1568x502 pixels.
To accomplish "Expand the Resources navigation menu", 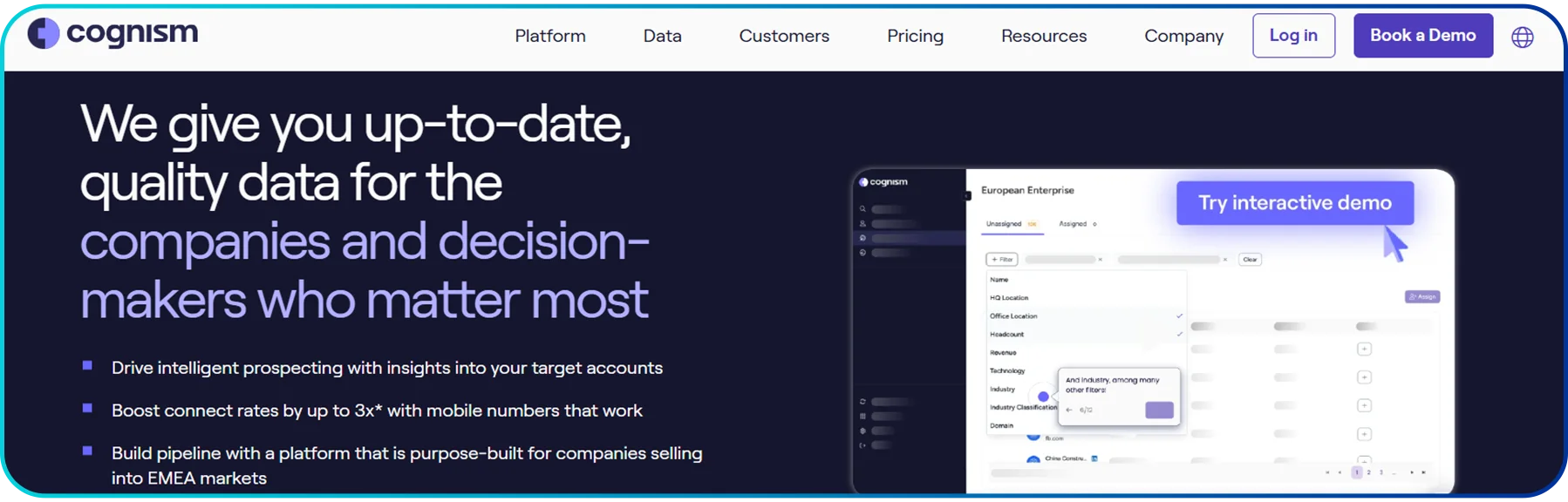I will [x=1043, y=36].
